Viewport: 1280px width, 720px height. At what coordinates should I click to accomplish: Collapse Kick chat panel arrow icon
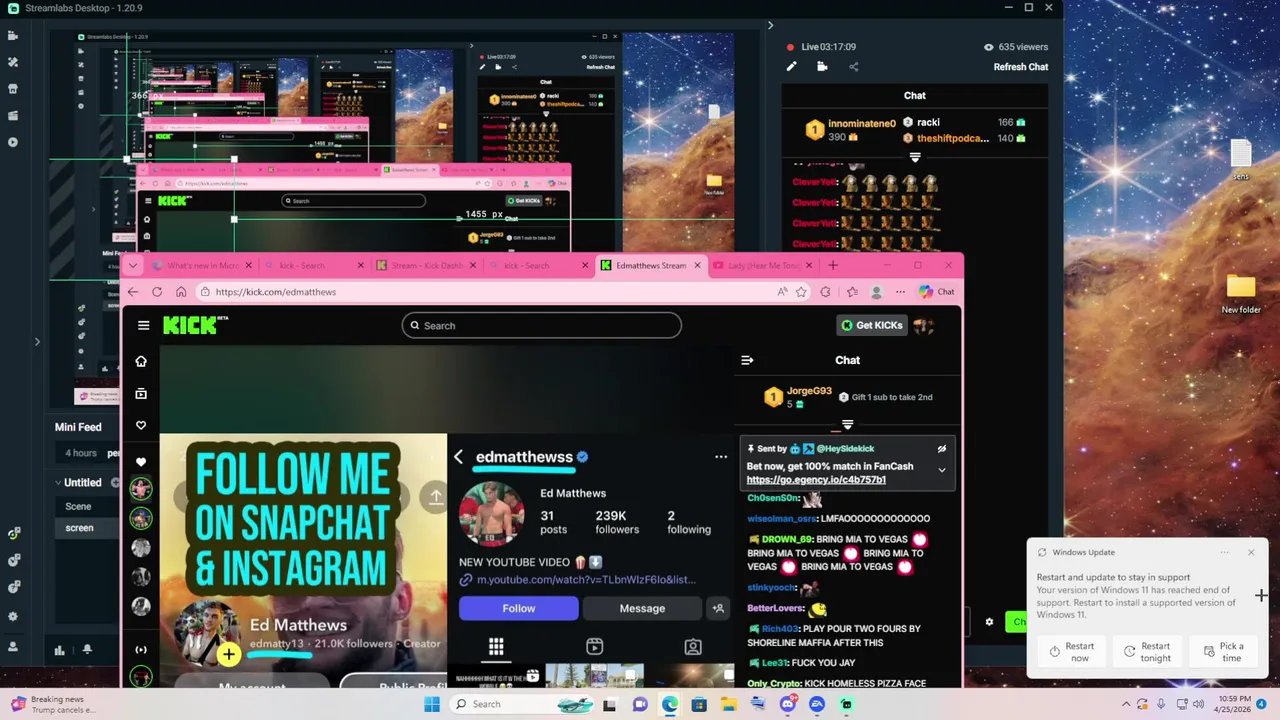point(747,360)
